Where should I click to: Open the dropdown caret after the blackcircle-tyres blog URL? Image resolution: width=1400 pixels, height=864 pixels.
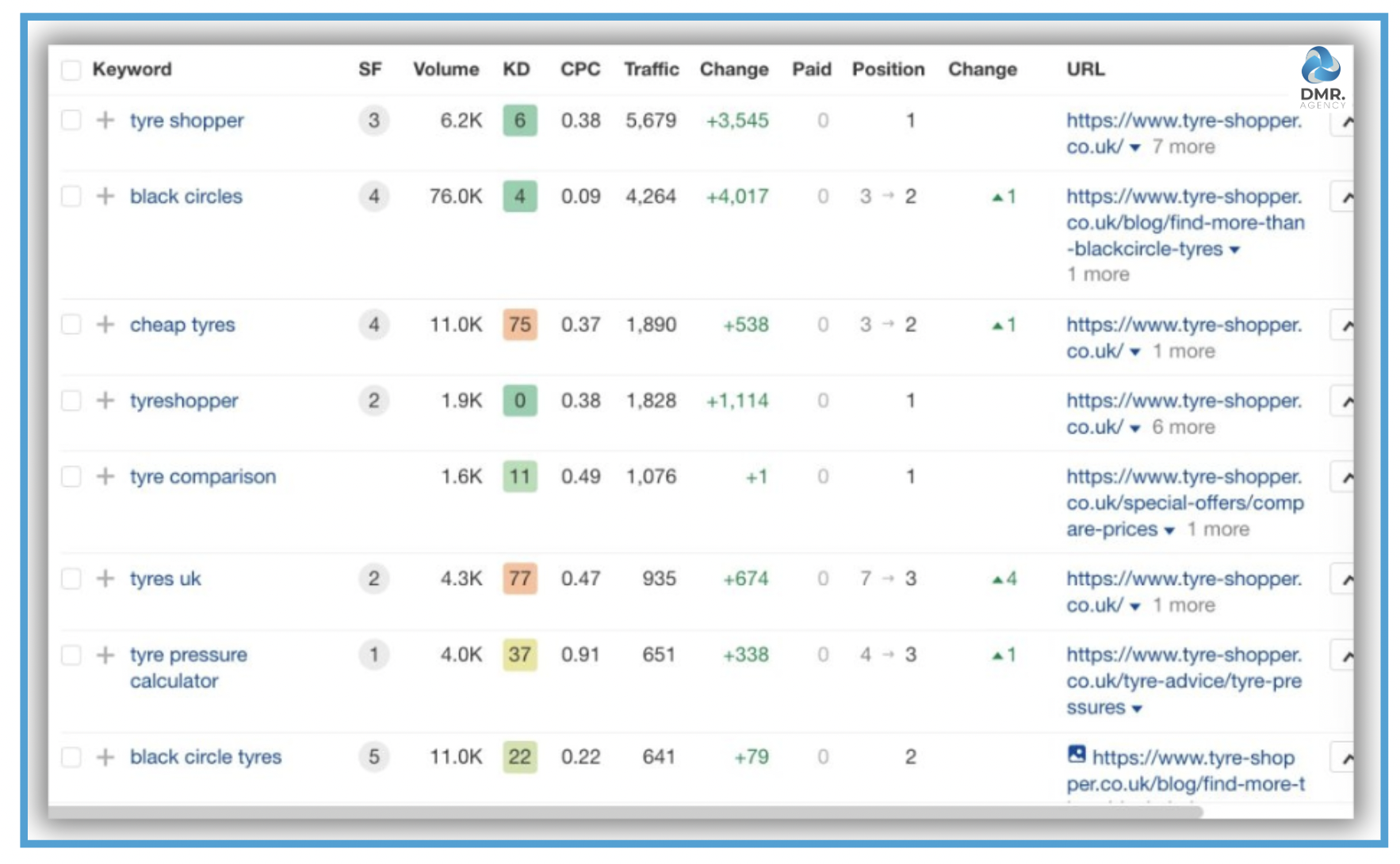click(1235, 249)
